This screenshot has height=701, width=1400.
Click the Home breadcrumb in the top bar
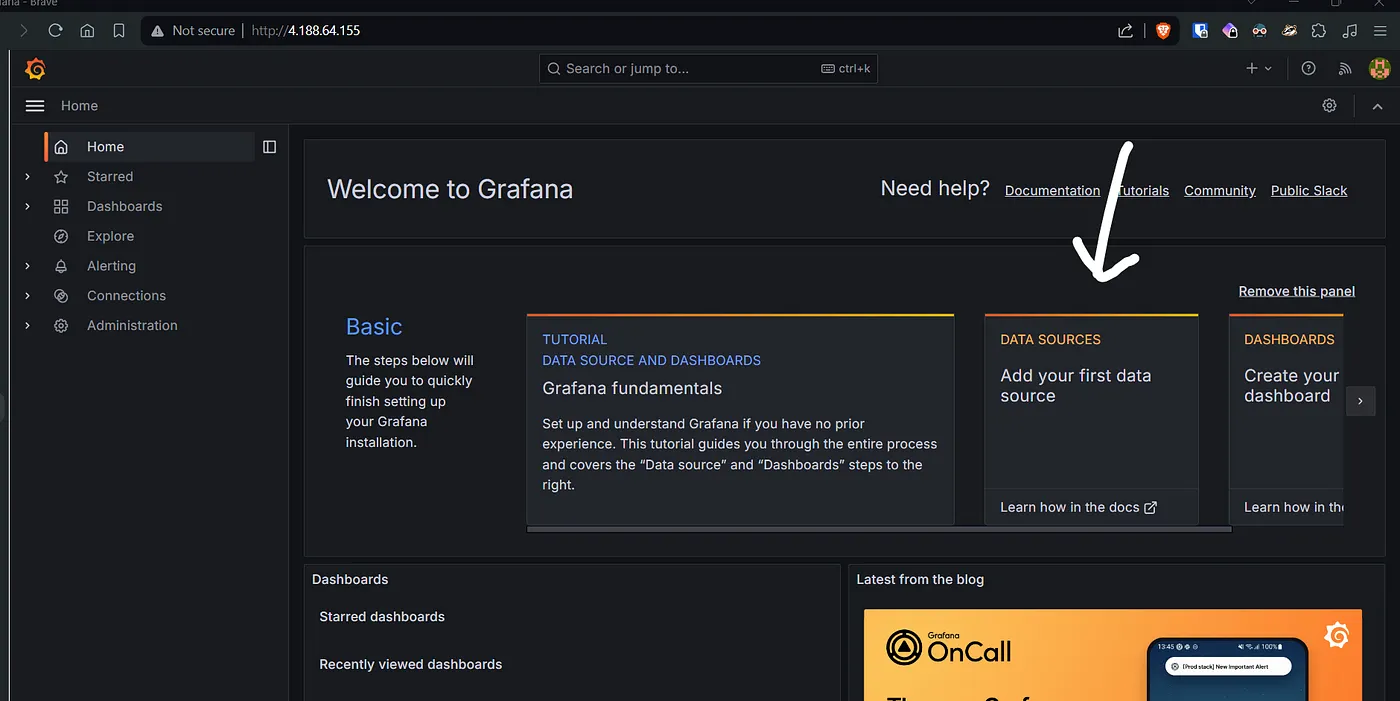point(79,106)
